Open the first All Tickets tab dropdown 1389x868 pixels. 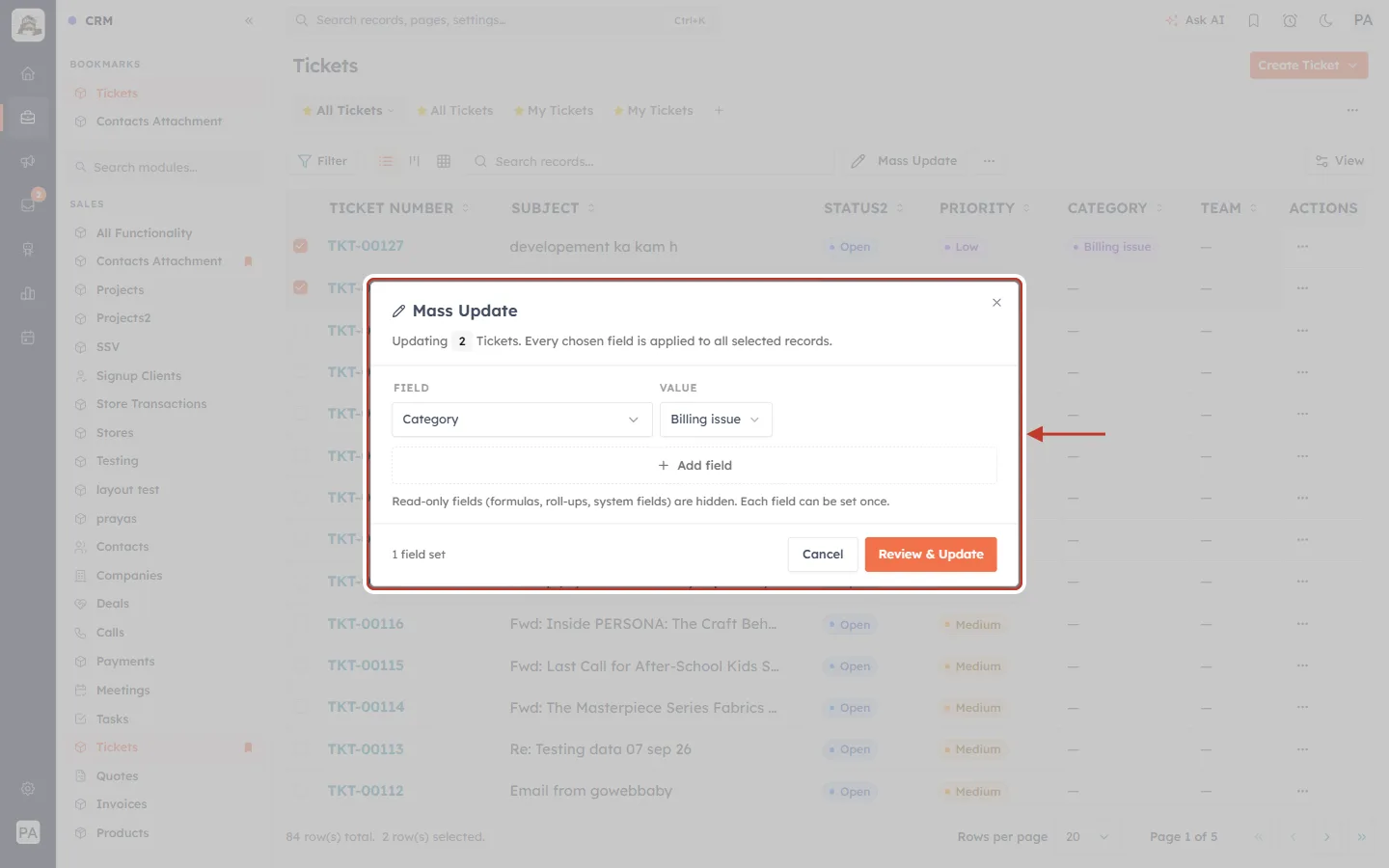click(391, 111)
